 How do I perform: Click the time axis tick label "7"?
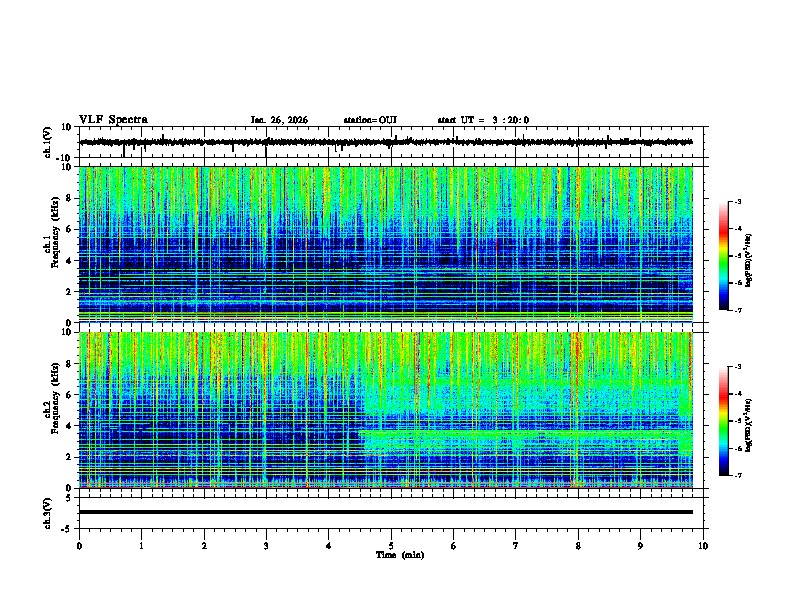(x=516, y=546)
